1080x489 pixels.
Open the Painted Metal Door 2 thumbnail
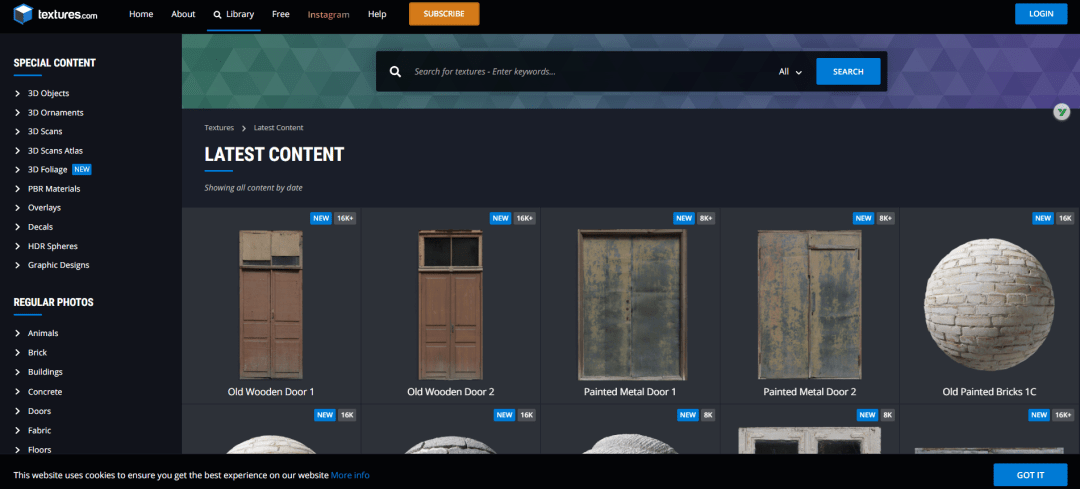click(x=810, y=304)
